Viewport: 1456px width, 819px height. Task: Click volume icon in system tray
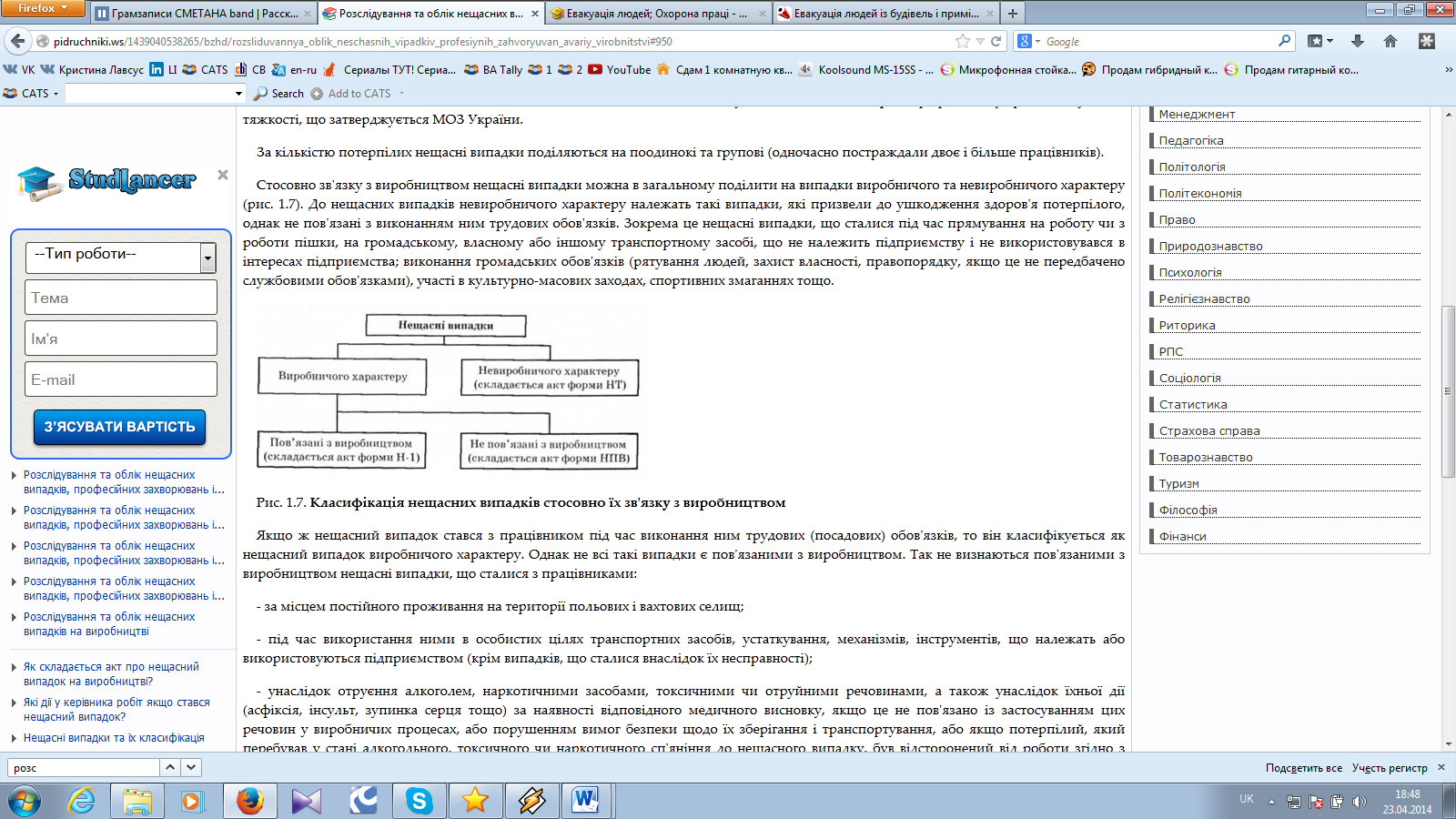point(1359,802)
